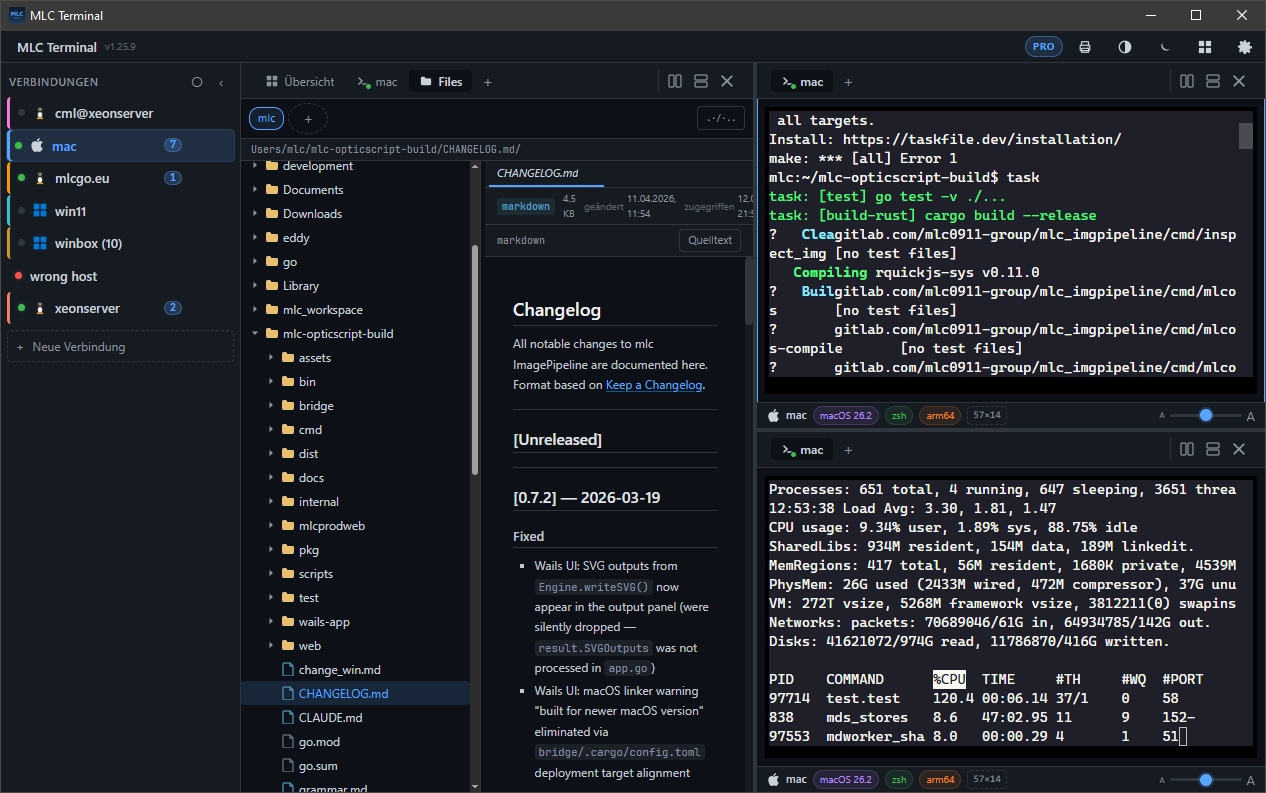Switch to the Übersicht tab

coord(299,82)
